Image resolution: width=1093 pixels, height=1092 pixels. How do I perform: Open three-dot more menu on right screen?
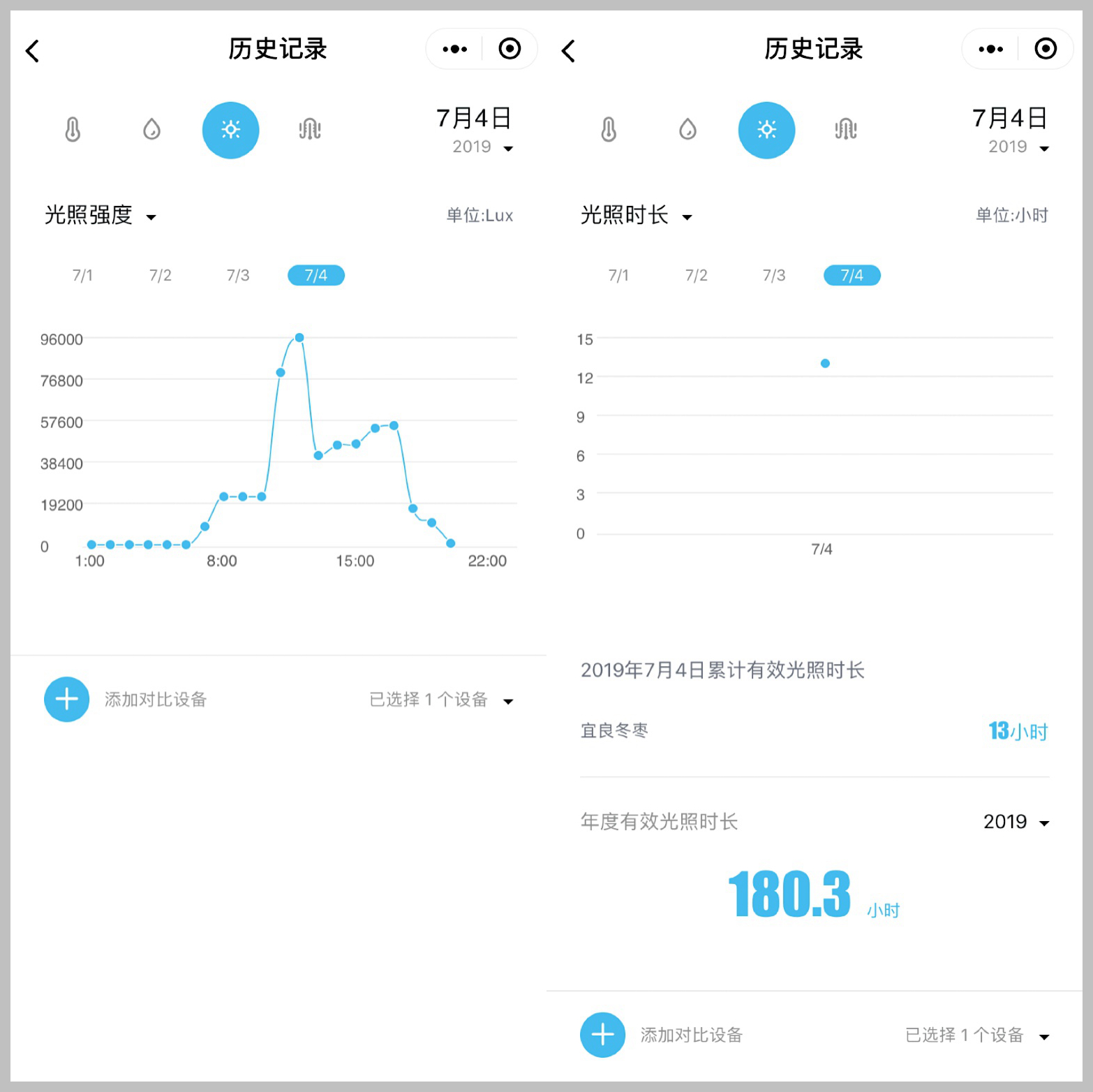[x=990, y=49]
